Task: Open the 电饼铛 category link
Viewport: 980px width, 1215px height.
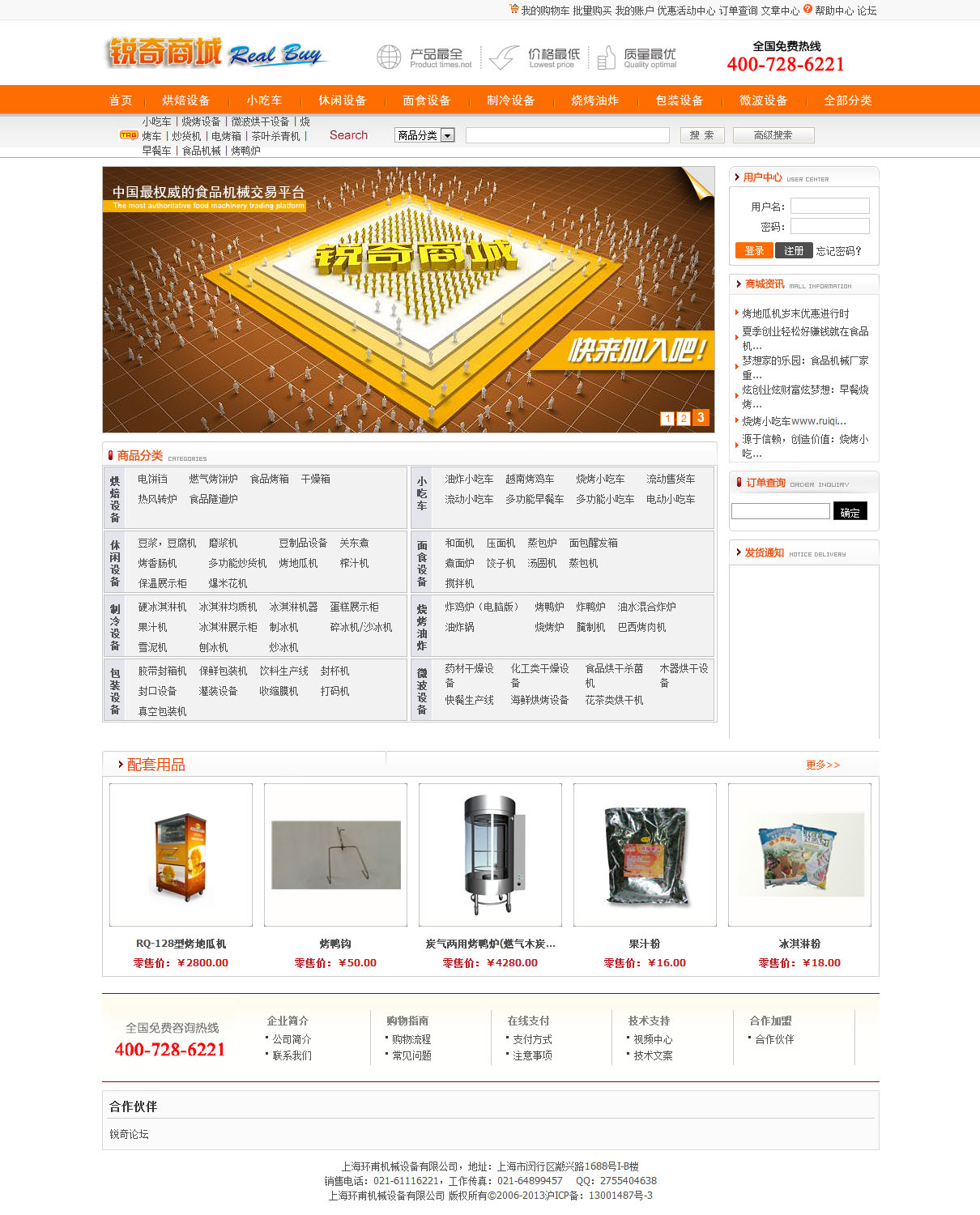Action: pos(153,479)
